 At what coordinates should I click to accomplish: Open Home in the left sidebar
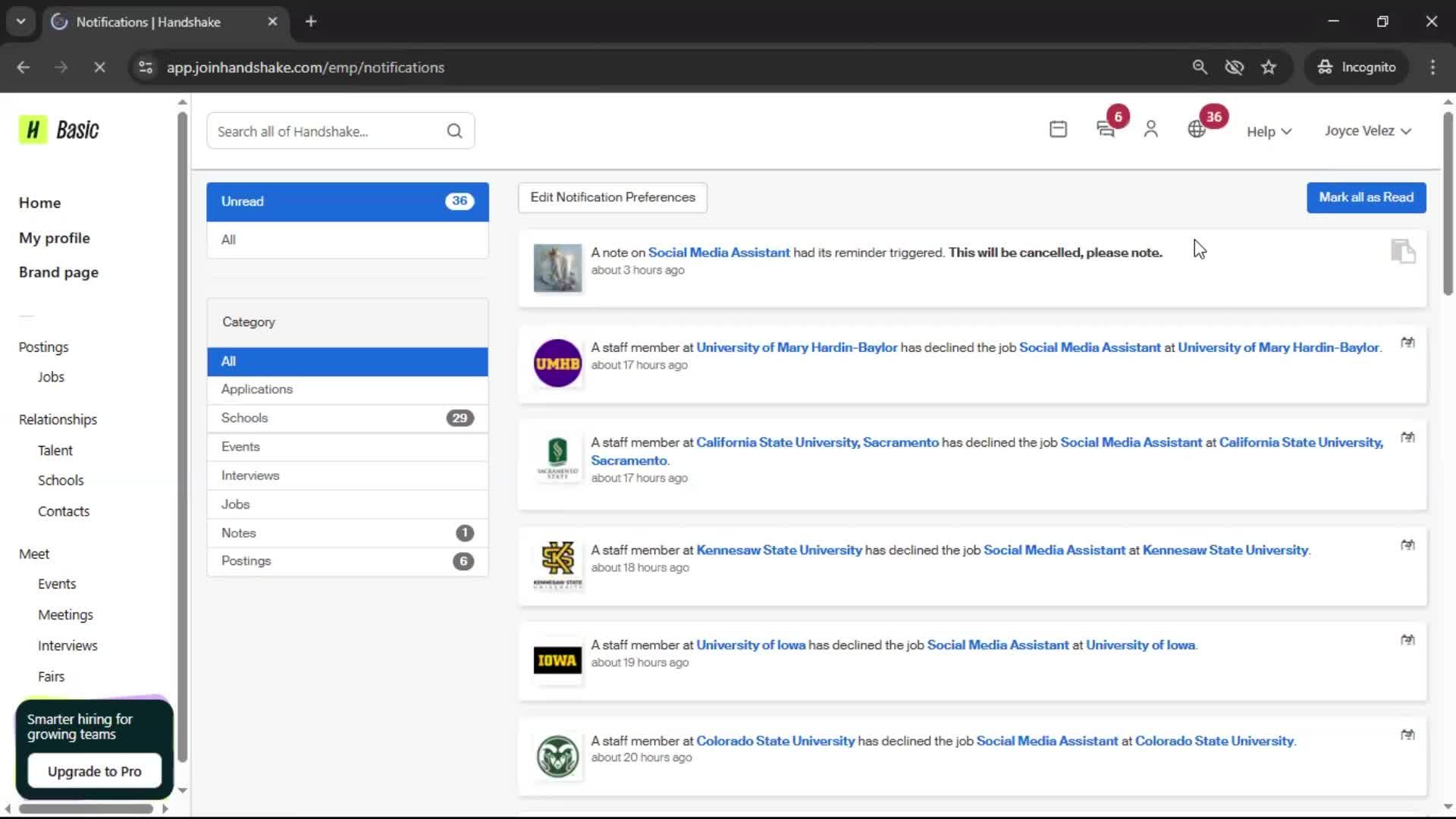(x=39, y=202)
